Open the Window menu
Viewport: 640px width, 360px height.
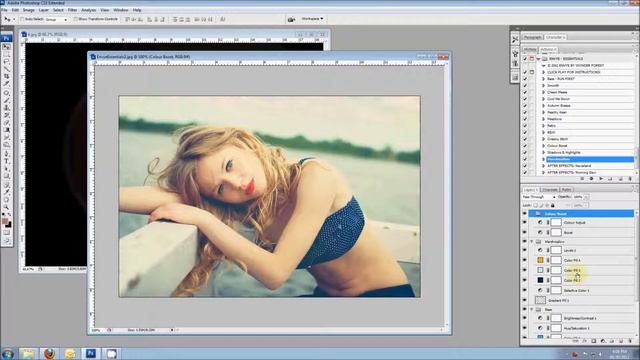(x=120, y=10)
